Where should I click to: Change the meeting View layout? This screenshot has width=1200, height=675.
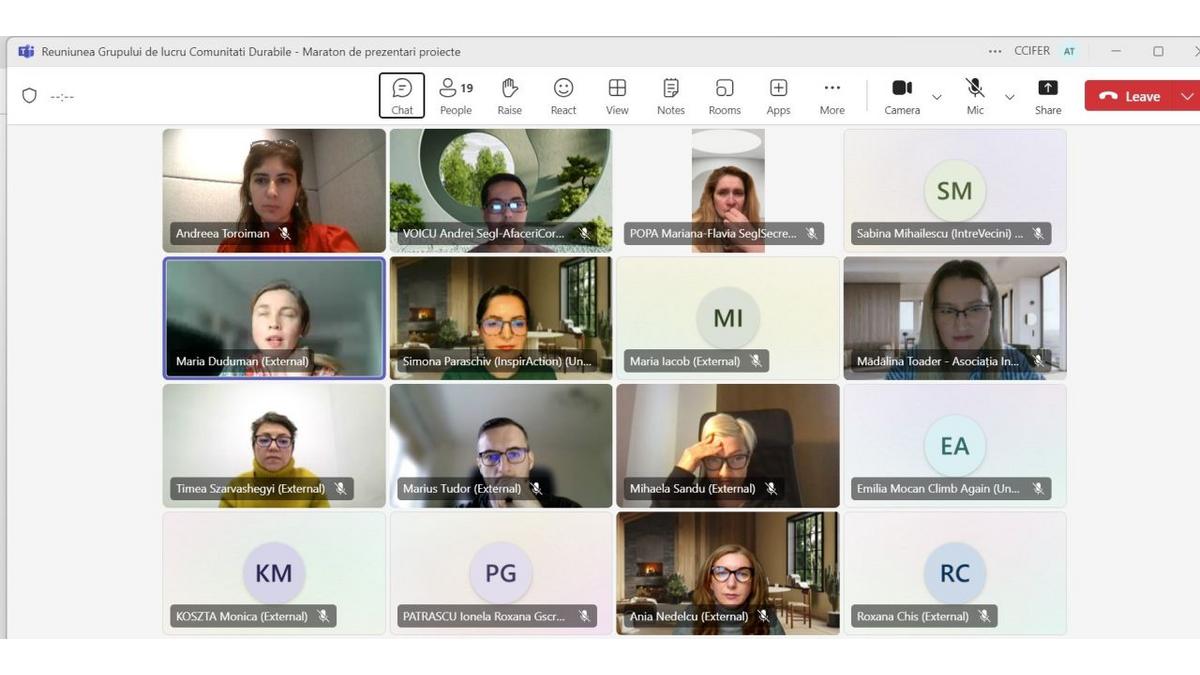pyautogui.click(x=617, y=96)
